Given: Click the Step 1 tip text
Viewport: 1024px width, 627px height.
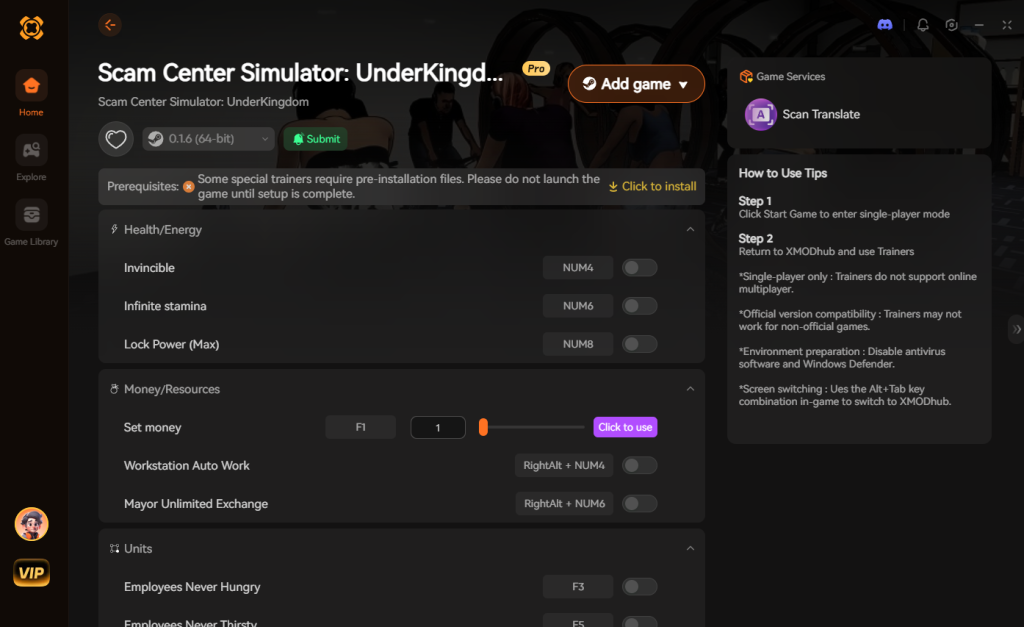Looking at the screenshot, I should click(x=844, y=214).
